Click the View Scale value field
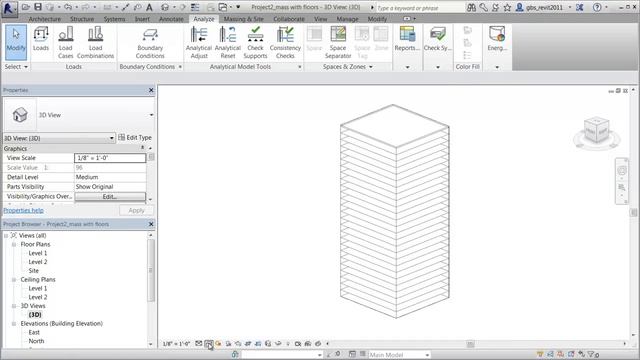Image resolution: width=640 pixels, height=360 pixels. pos(110,158)
